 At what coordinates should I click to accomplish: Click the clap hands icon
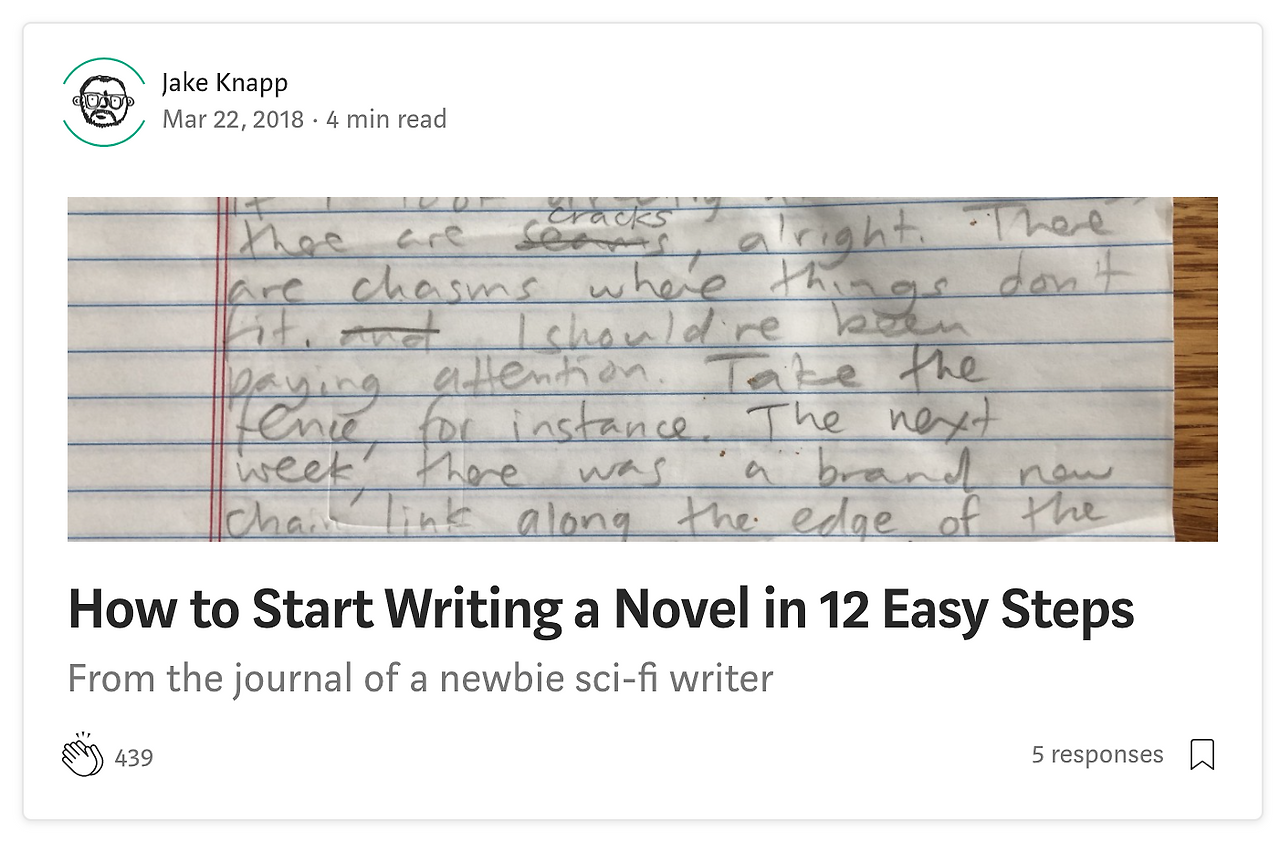[83, 754]
